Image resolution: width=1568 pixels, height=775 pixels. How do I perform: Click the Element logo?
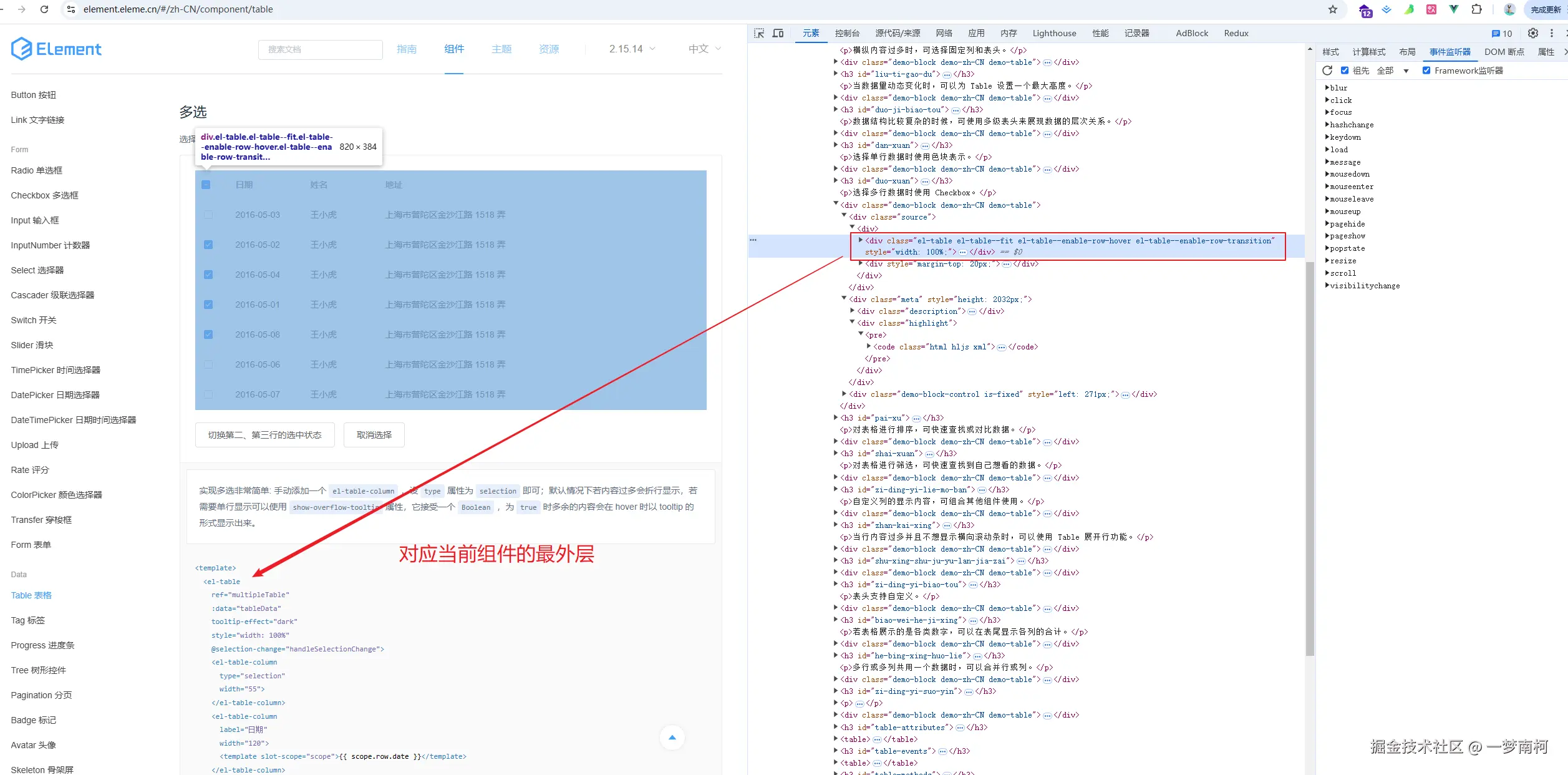(56, 49)
